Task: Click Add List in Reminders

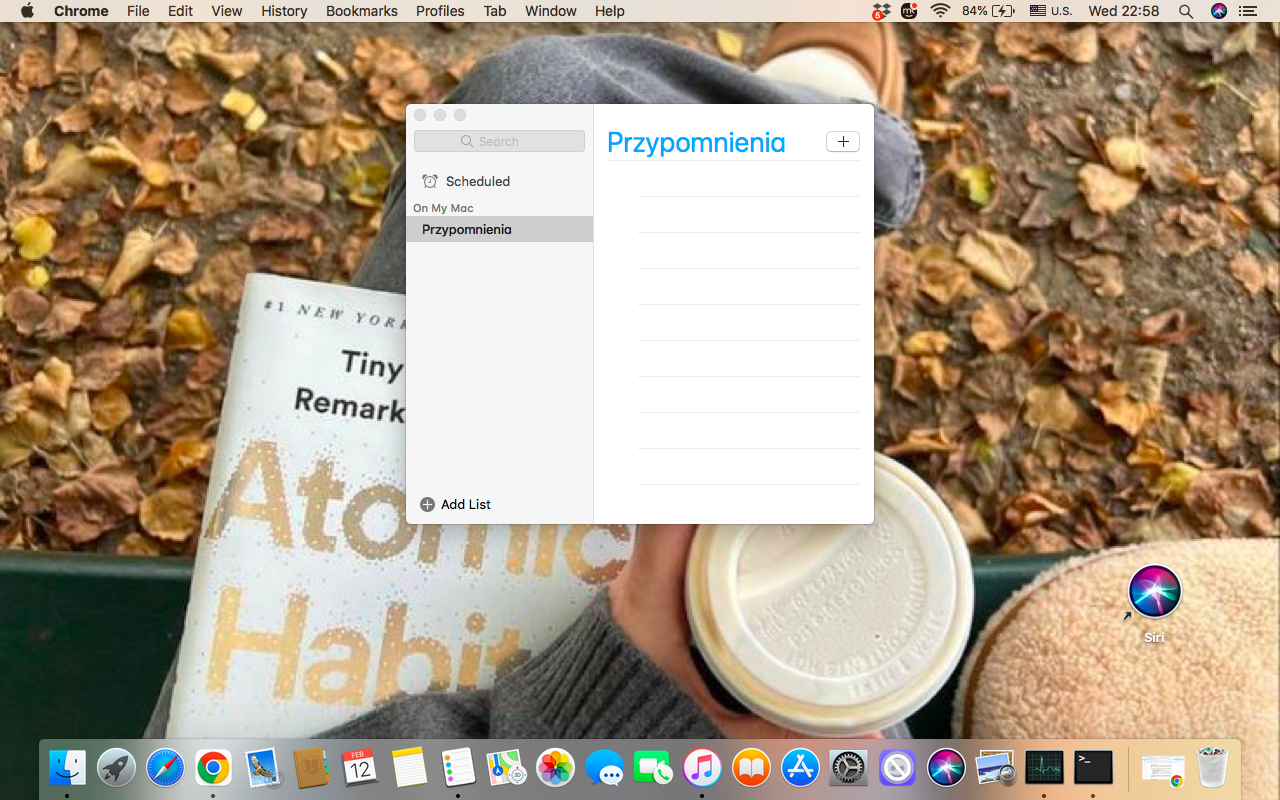Action: [x=455, y=504]
